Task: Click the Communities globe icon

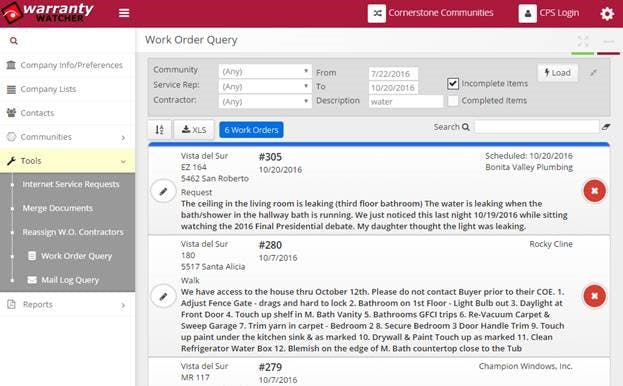Action: click(11, 137)
